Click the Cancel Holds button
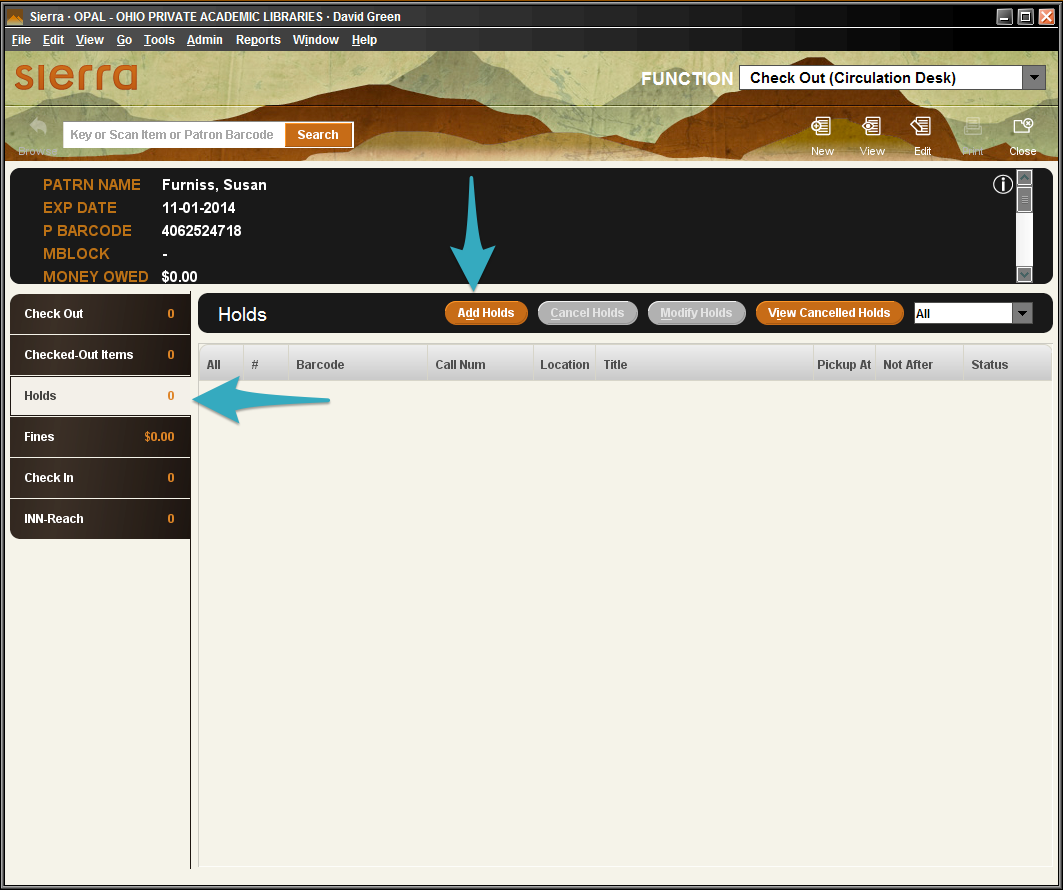Viewport: 1063px width, 890px height. (587, 313)
